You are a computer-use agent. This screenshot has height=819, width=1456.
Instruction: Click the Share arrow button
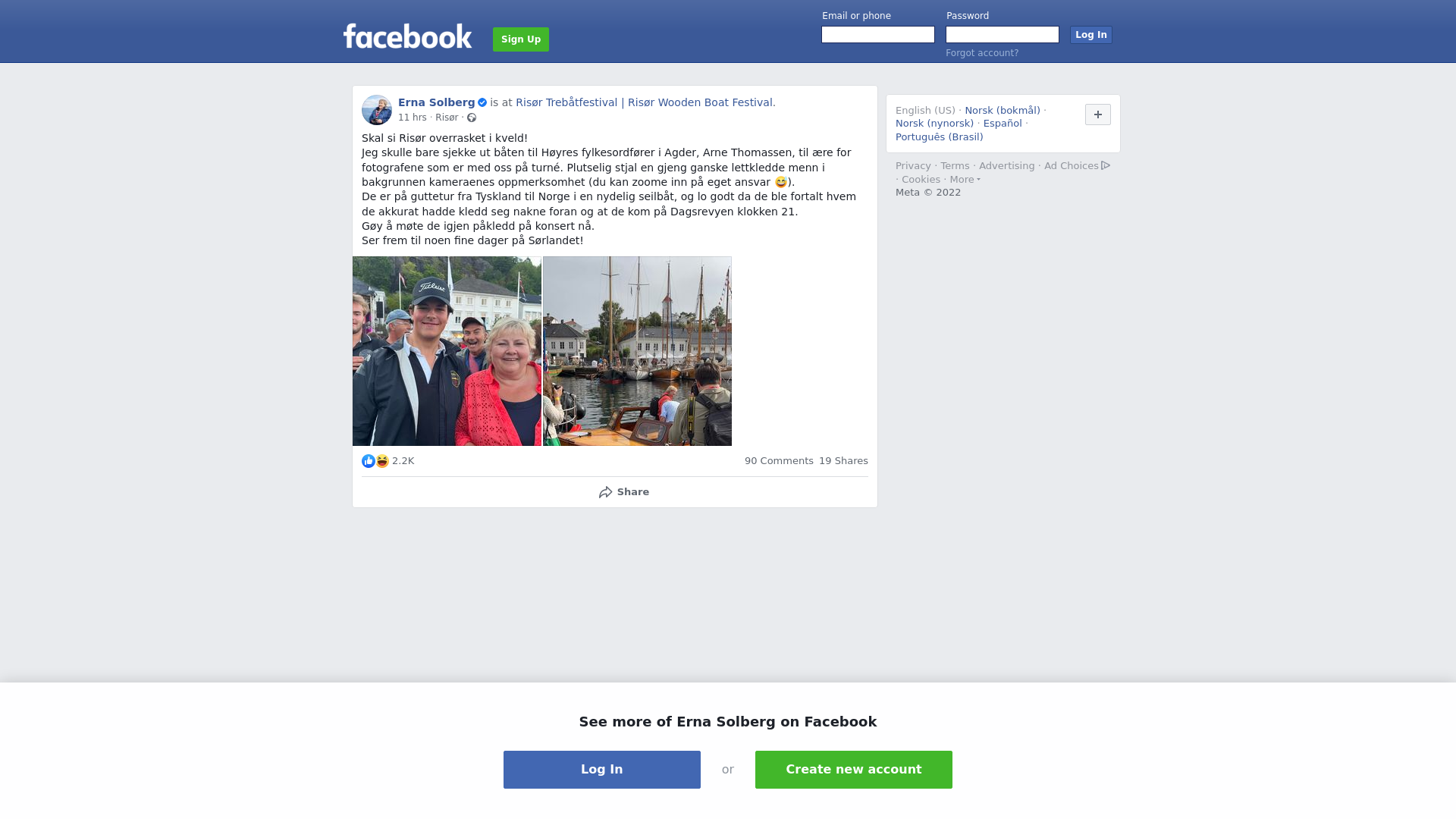(x=623, y=492)
